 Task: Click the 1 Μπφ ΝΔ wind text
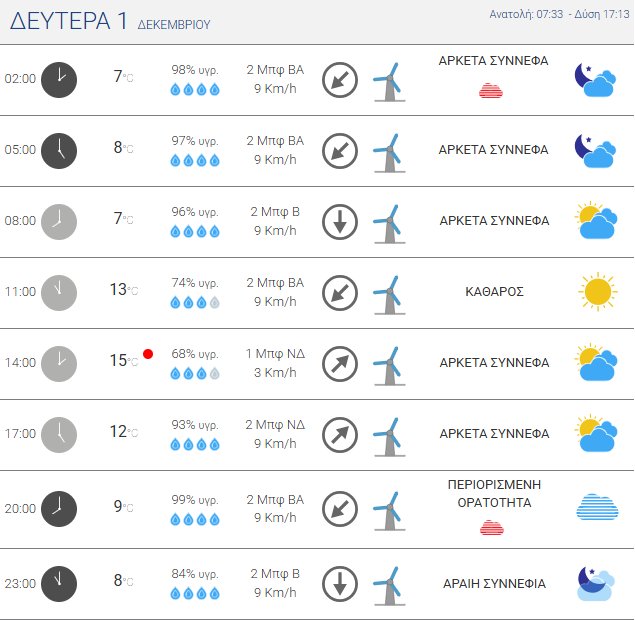pos(275,354)
